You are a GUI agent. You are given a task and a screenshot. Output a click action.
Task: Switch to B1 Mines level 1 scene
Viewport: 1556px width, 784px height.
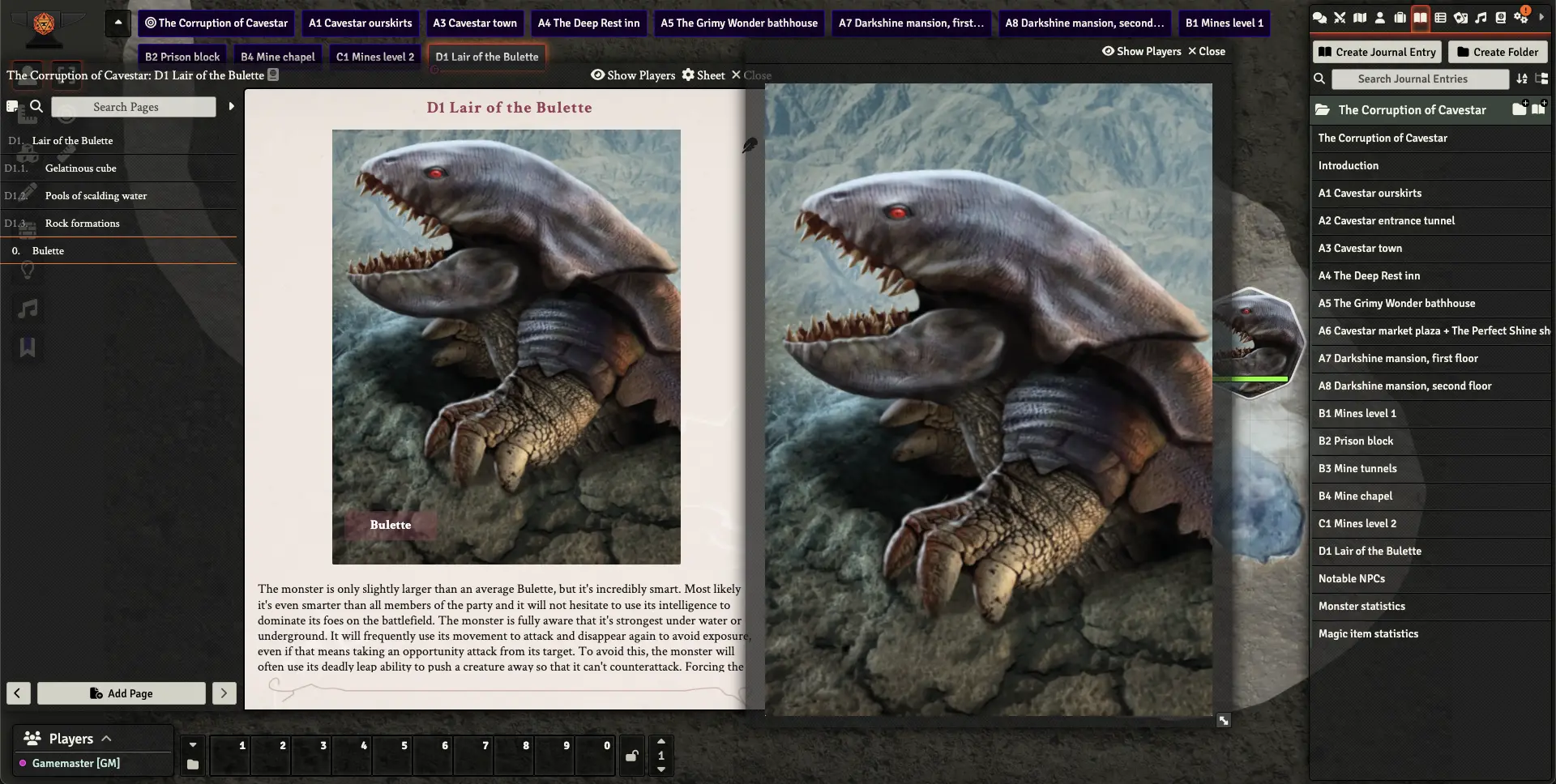[x=1224, y=23]
